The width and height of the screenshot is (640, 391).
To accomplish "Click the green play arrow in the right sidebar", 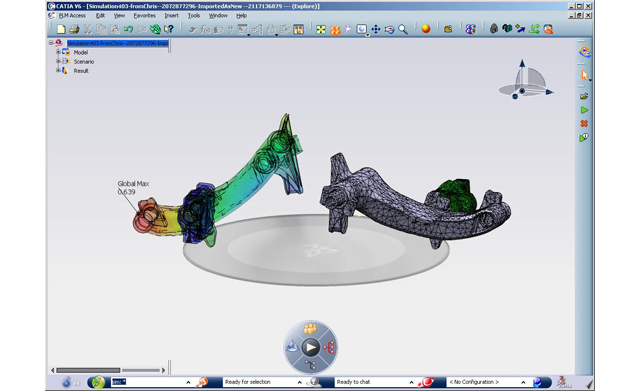I will (x=584, y=110).
